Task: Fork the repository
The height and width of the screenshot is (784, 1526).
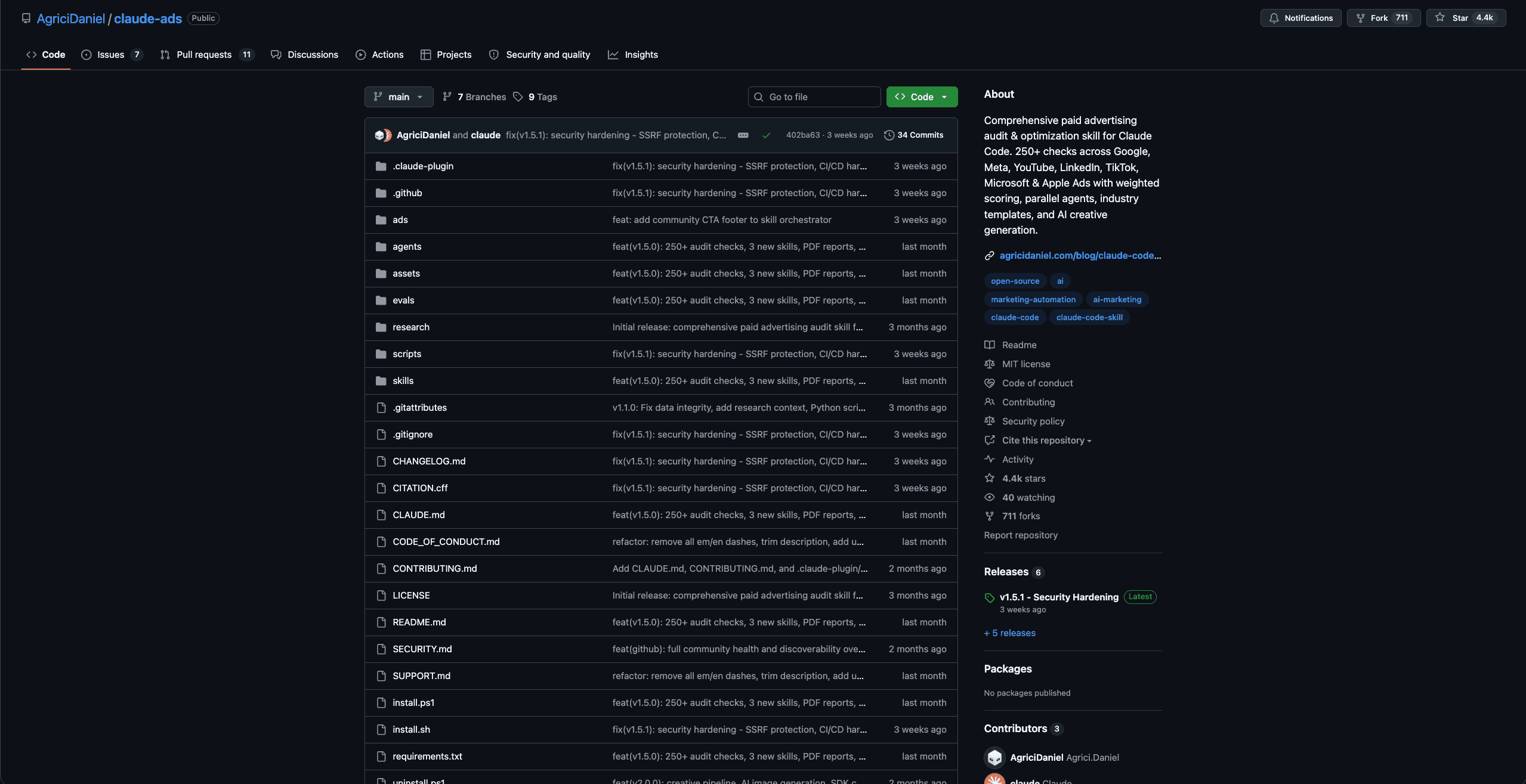Action: pyautogui.click(x=1383, y=18)
